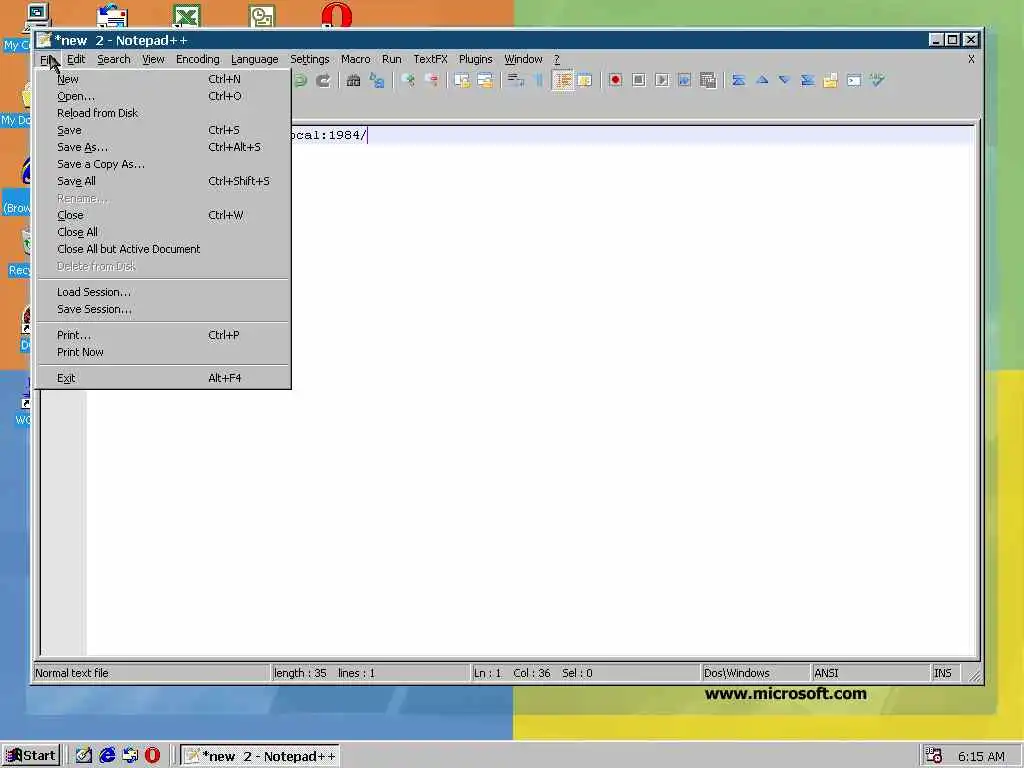Viewport: 1024px width, 768px height.
Task: Open the Encoding menu
Action: coord(197,59)
